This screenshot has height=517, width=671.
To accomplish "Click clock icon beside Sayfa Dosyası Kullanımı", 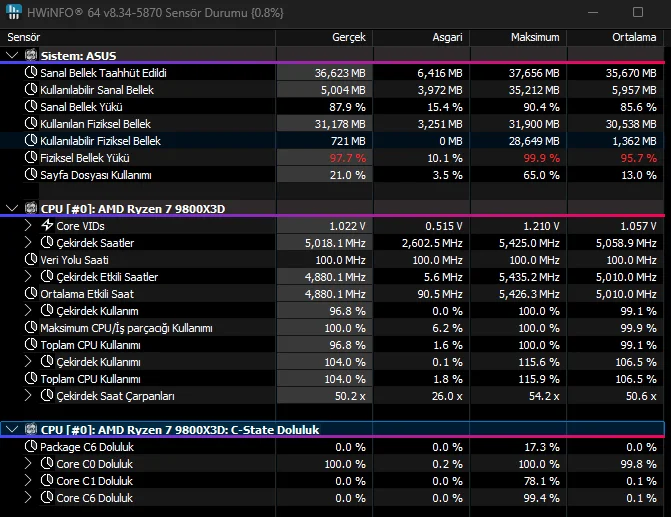I will click(31, 175).
